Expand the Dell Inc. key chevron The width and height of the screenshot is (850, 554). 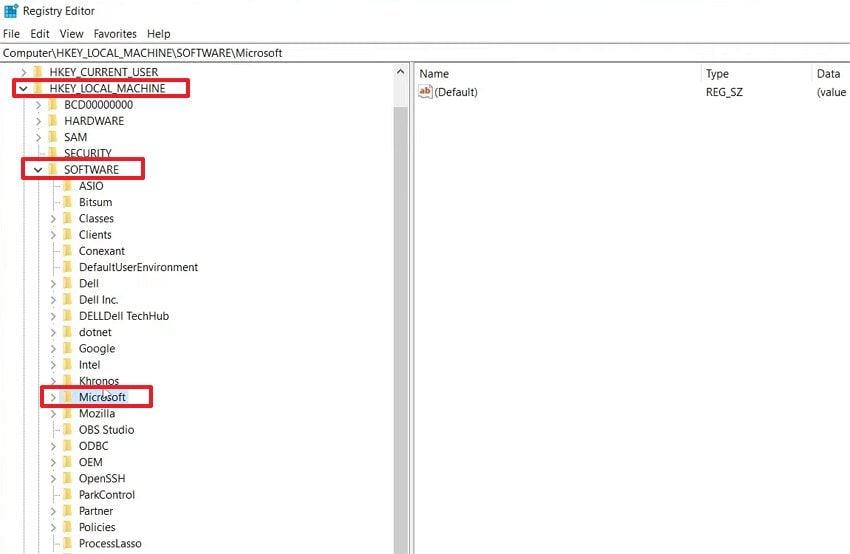[53, 300]
